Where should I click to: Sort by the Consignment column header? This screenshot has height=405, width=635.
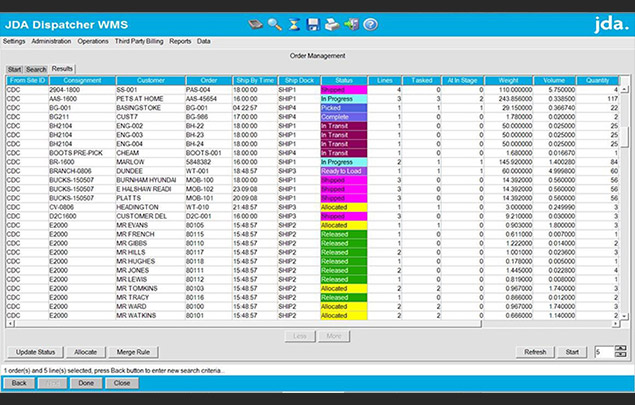pyautogui.click(x=82, y=81)
